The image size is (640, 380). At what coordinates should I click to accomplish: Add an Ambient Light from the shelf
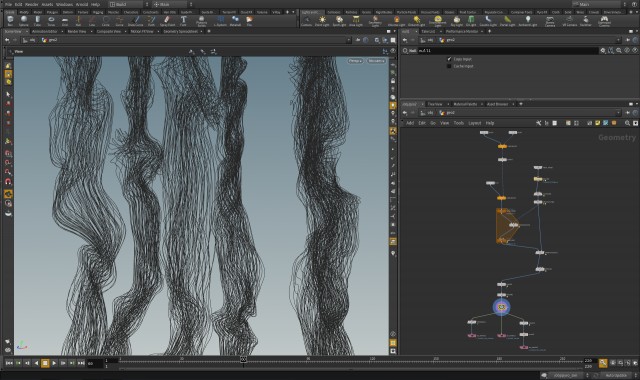click(527, 20)
